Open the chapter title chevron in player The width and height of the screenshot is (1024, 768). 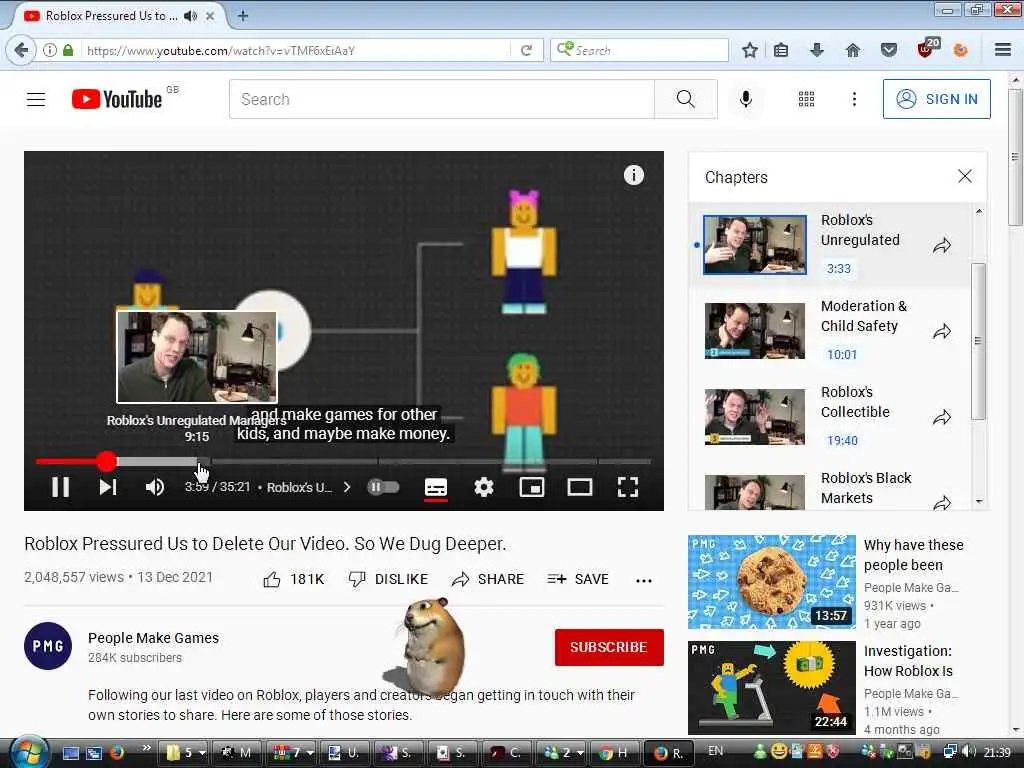click(x=347, y=487)
